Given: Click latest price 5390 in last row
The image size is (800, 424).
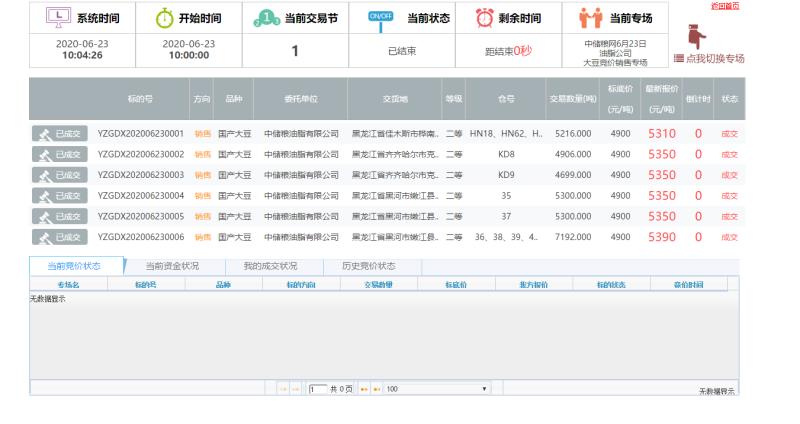Looking at the screenshot, I should coord(662,237).
